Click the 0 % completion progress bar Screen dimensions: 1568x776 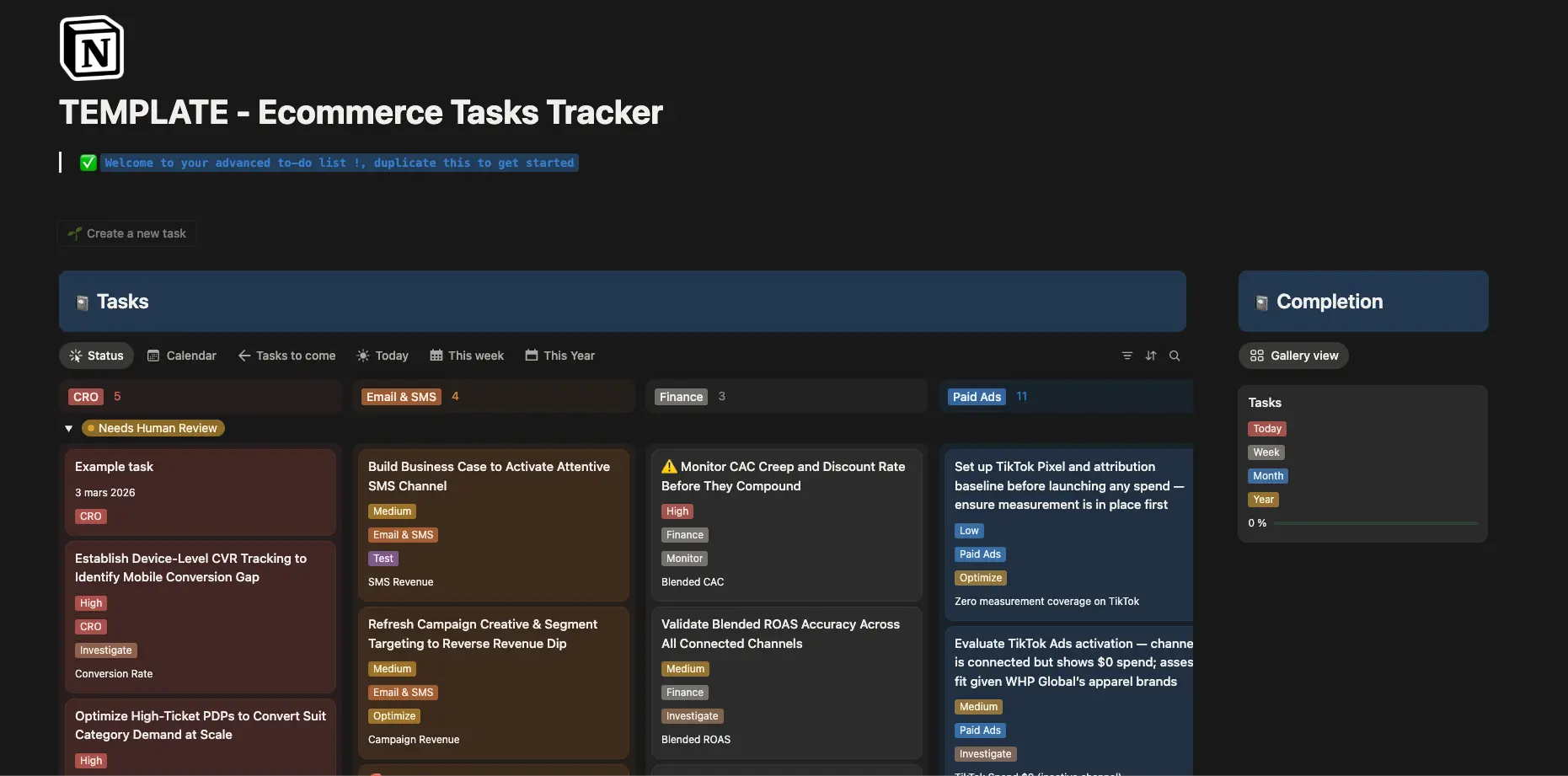(1375, 523)
